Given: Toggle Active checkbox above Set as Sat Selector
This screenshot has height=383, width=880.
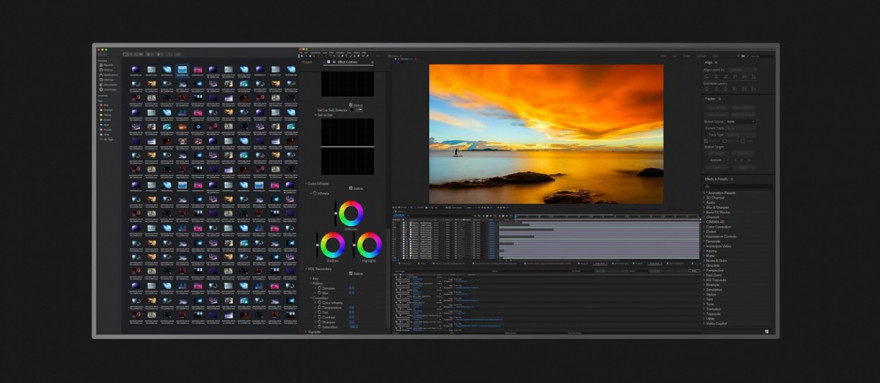Looking at the screenshot, I should 351,105.
